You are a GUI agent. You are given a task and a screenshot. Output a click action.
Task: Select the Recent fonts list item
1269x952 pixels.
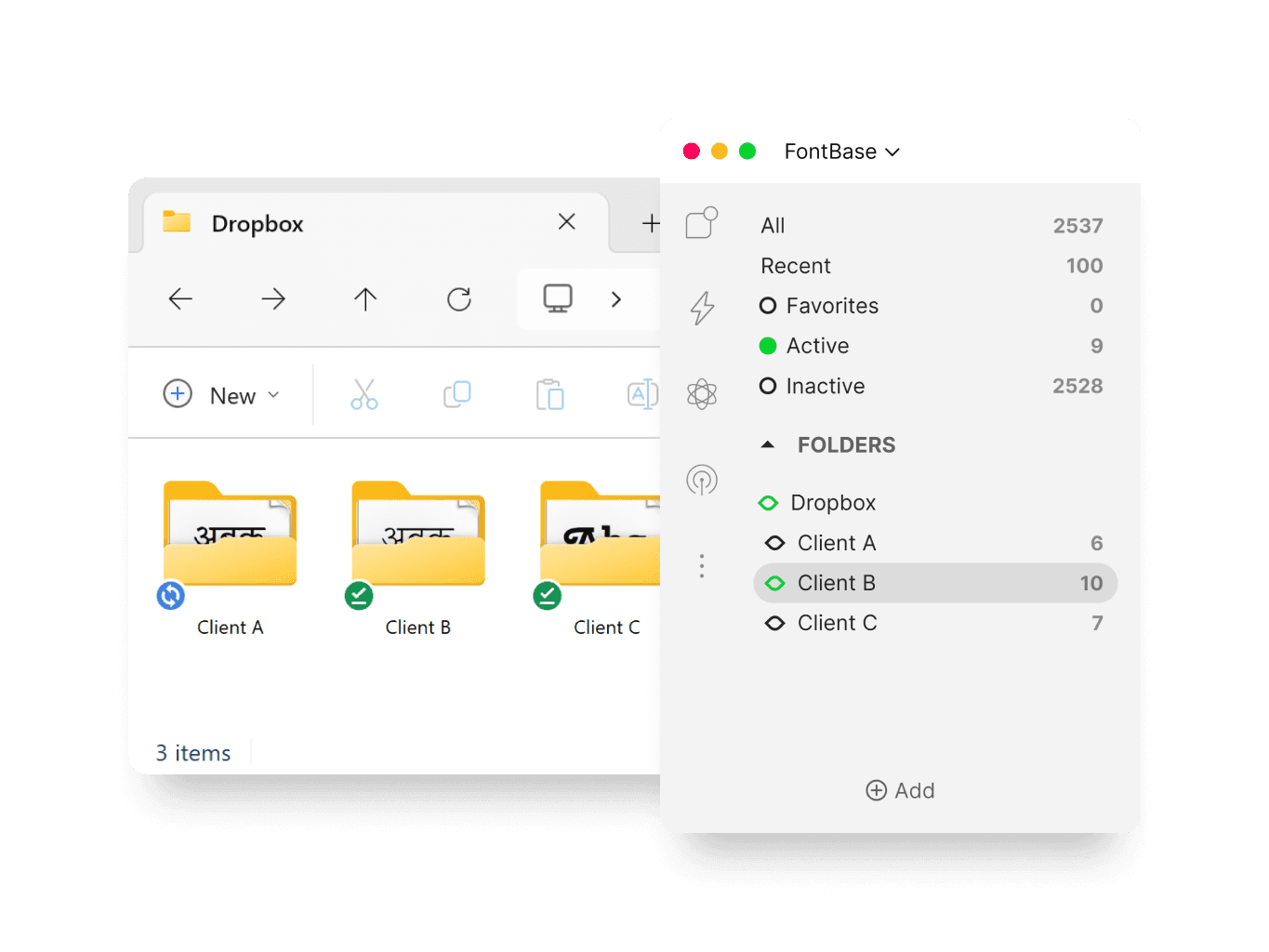pos(796,266)
